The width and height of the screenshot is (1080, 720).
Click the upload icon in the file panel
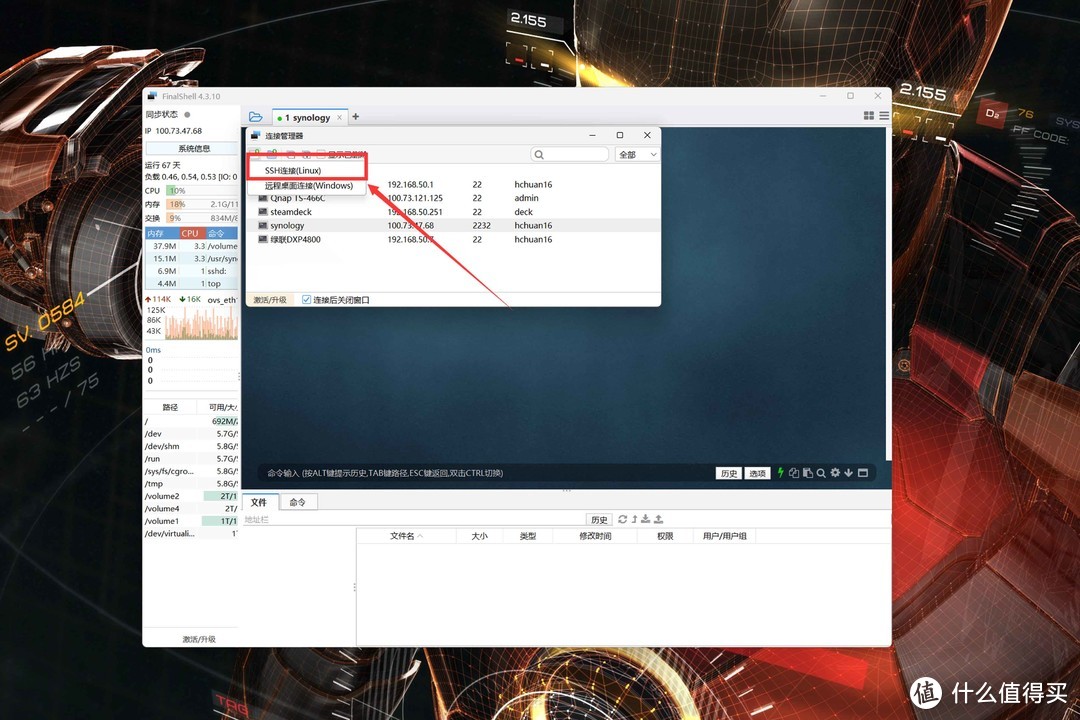click(x=658, y=519)
